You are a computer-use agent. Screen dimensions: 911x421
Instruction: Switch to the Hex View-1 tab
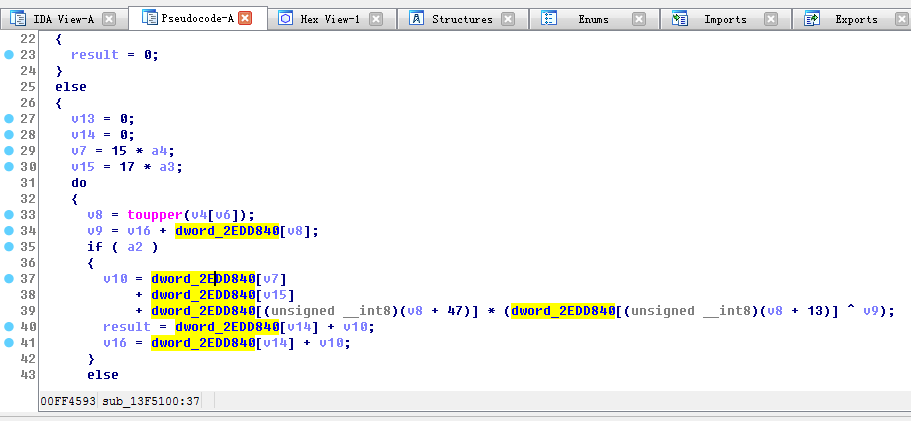click(x=330, y=19)
